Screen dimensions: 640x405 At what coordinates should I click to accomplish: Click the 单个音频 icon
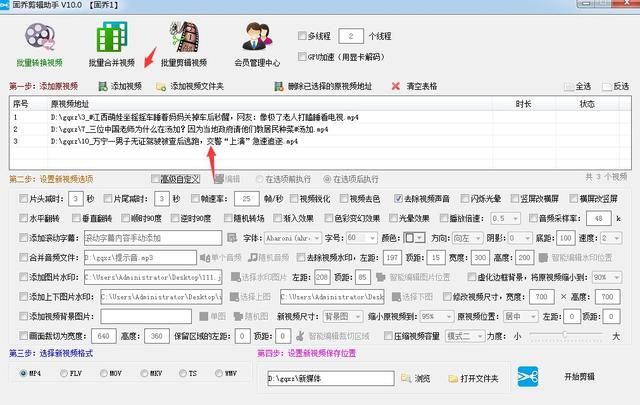click(x=205, y=257)
